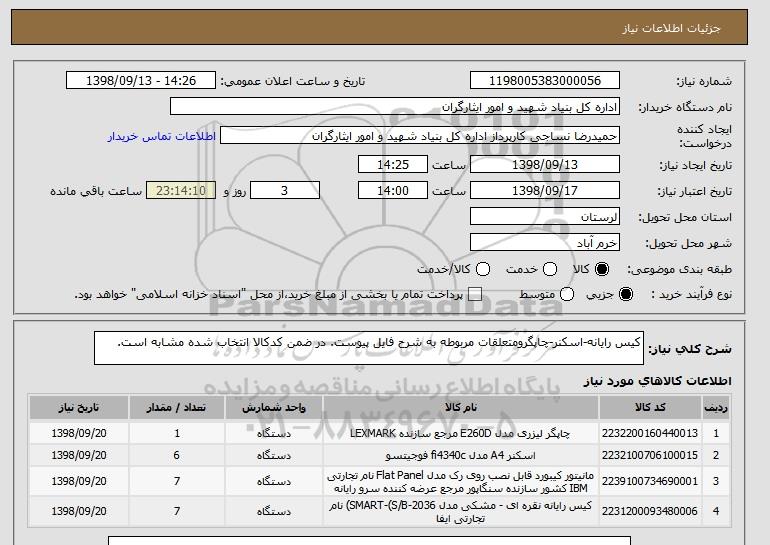Click the جزئیات اطلاعات نیاز header title
This screenshot has width=770, height=545.
(671, 28)
